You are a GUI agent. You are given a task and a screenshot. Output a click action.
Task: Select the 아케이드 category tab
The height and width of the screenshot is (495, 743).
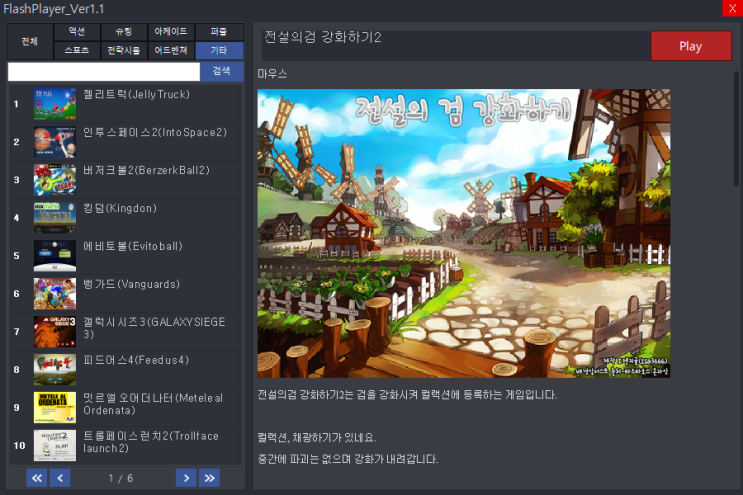click(x=171, y=32)
